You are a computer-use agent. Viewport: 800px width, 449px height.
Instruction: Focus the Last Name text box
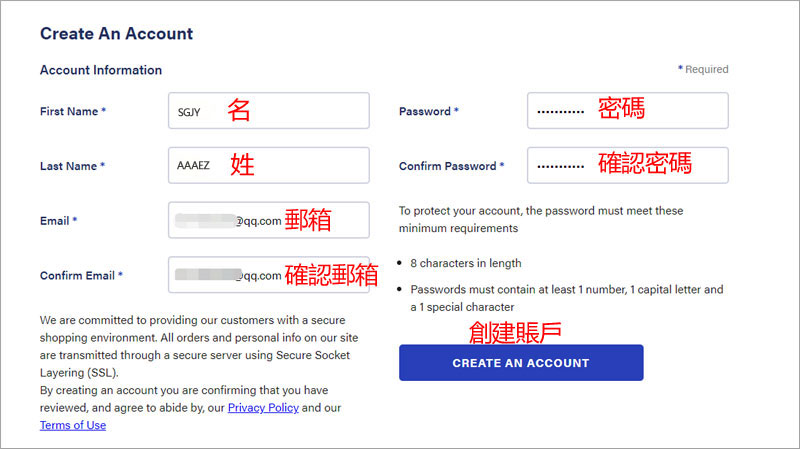point(268,166)
